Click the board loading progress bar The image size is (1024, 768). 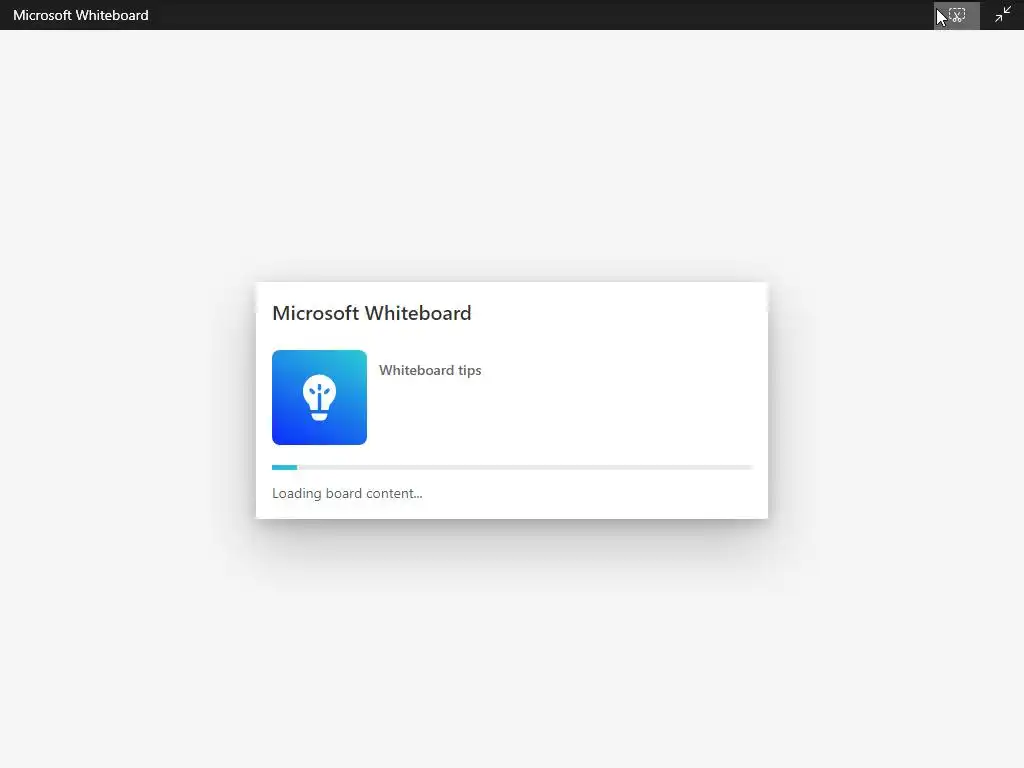pyautogui.click(x=513, y=468)
